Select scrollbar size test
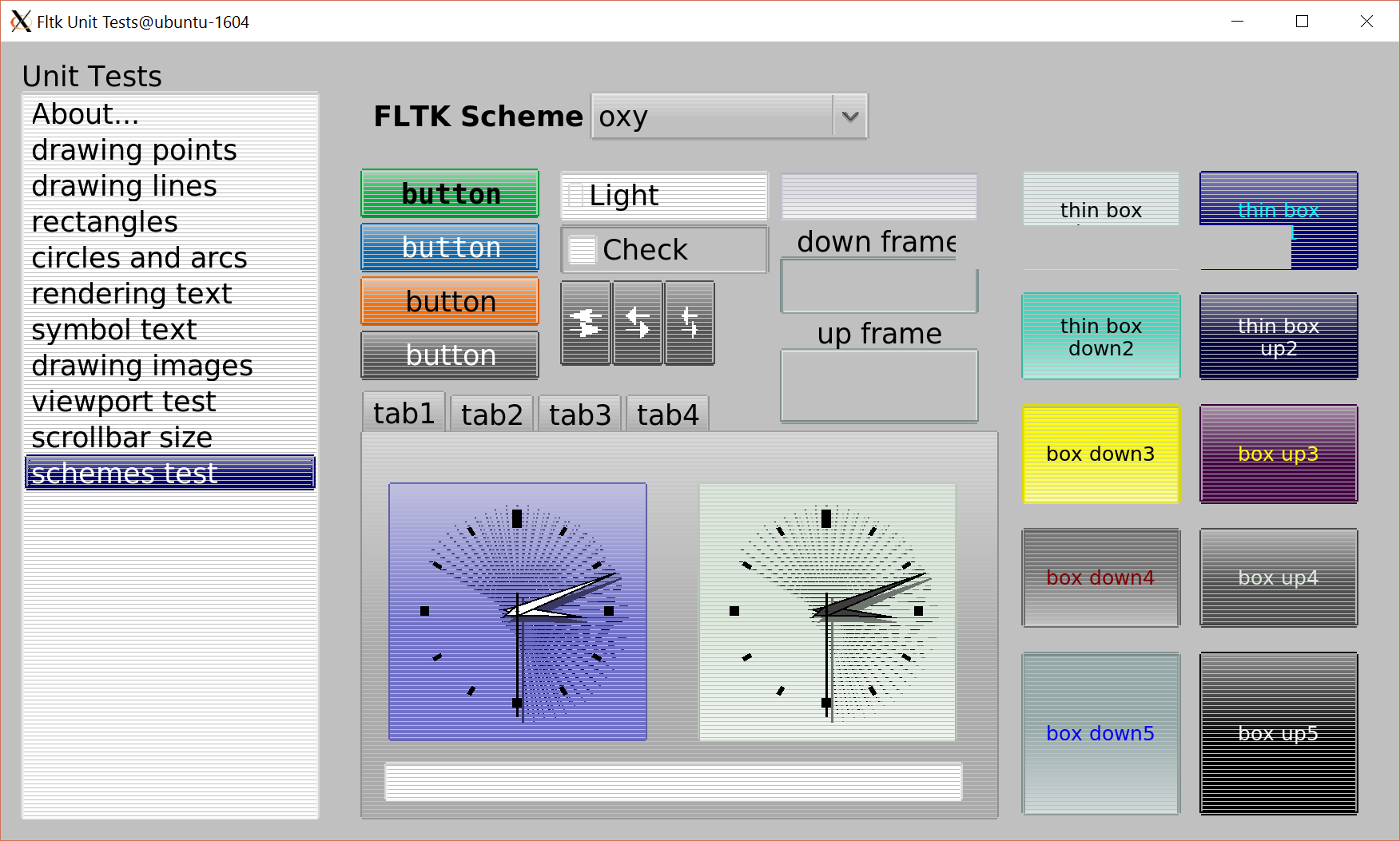Viewport: 1400px width, 841px height. click(170, 438)
